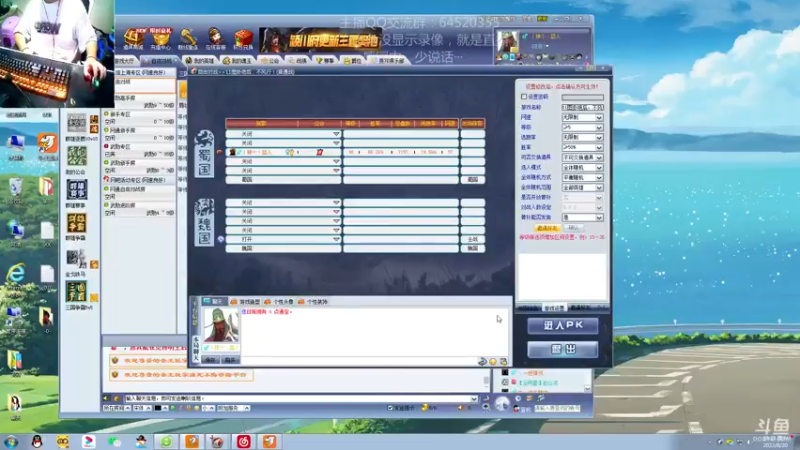Switch to the 公会 tab
Image resolution: width=800 pixels, height=450 pixels.
click(x=271, y=61)
